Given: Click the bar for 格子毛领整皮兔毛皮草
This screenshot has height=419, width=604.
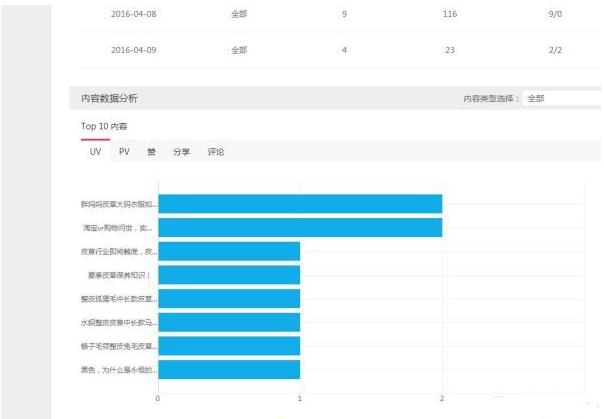Looking at the screenshot, I should (x=229, y=346).
